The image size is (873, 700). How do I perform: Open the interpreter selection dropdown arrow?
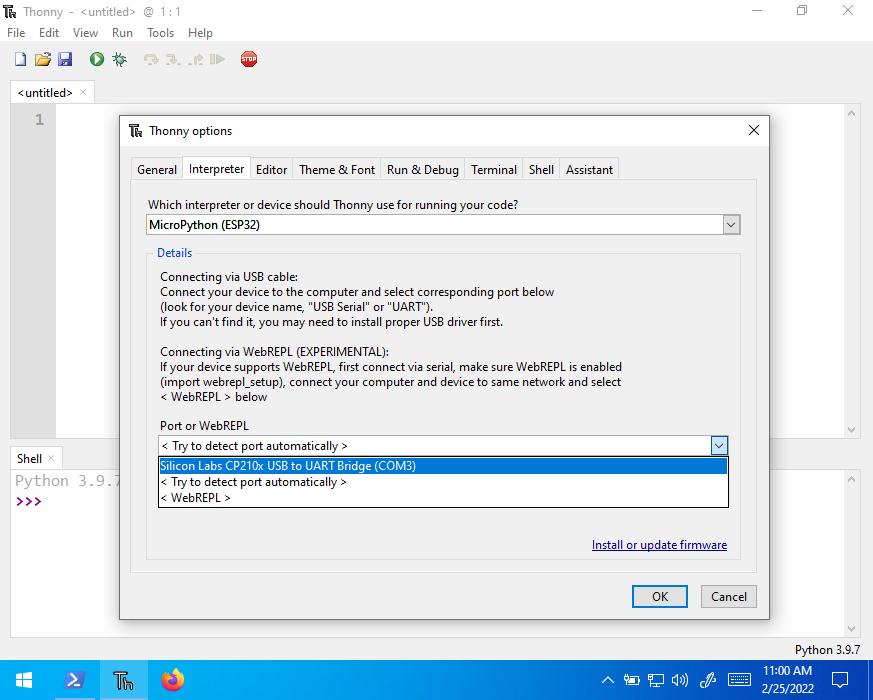[x=731, y=225]
